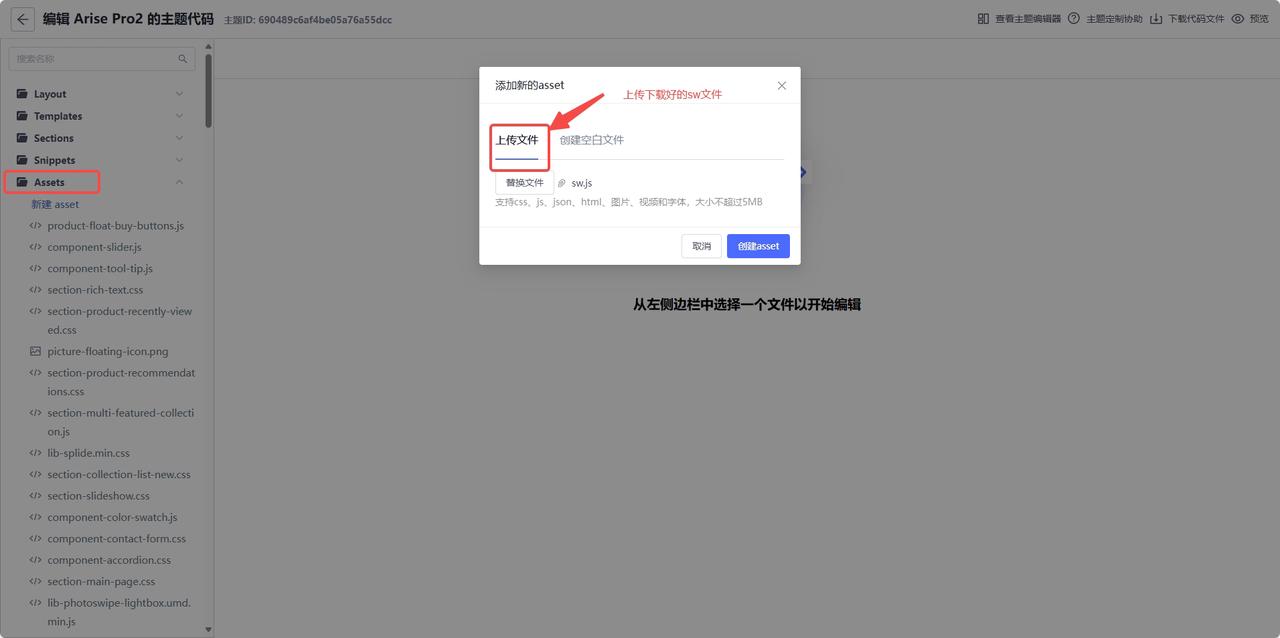Expand the Layout folder chevron
This screenshot has width=1280, height=638.
180,94
